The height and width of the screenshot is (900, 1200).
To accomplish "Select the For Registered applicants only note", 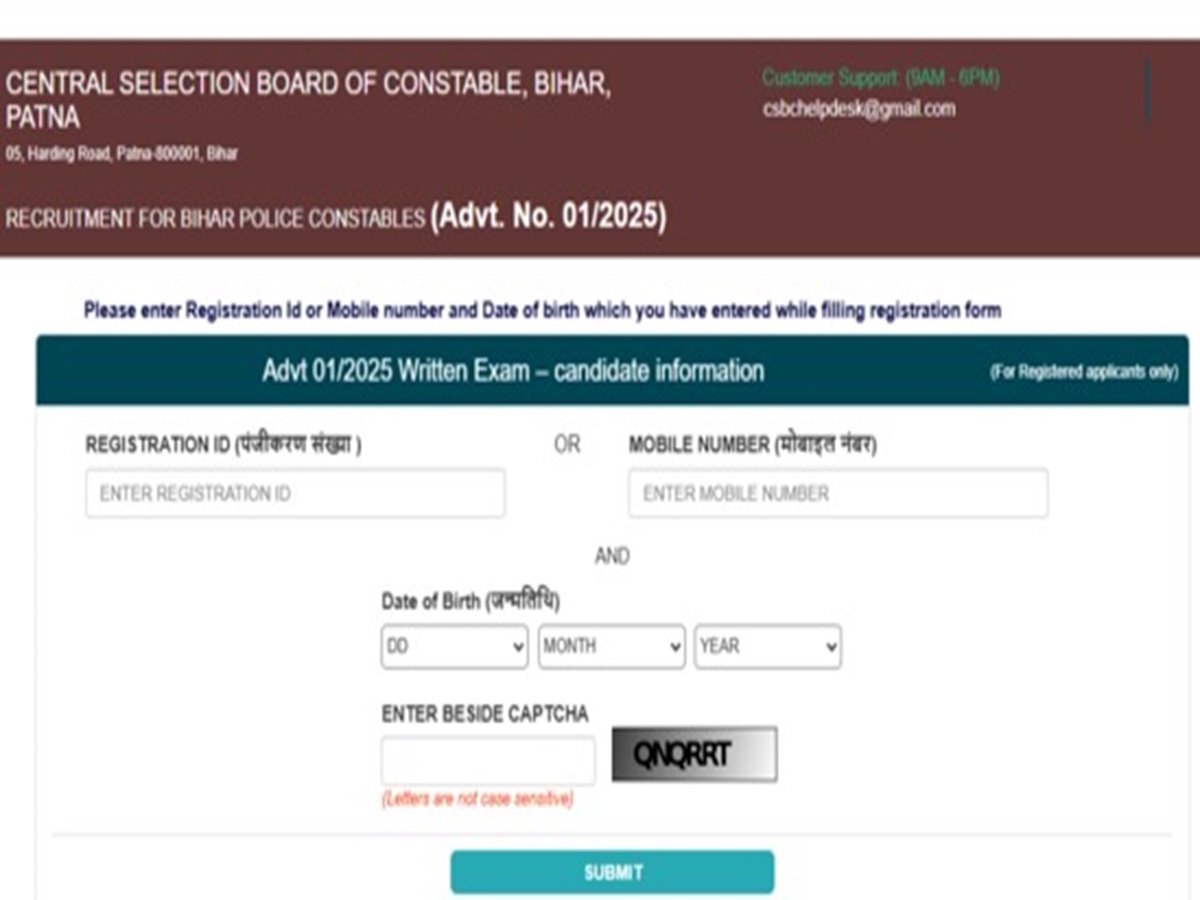I will [1083, 372].
